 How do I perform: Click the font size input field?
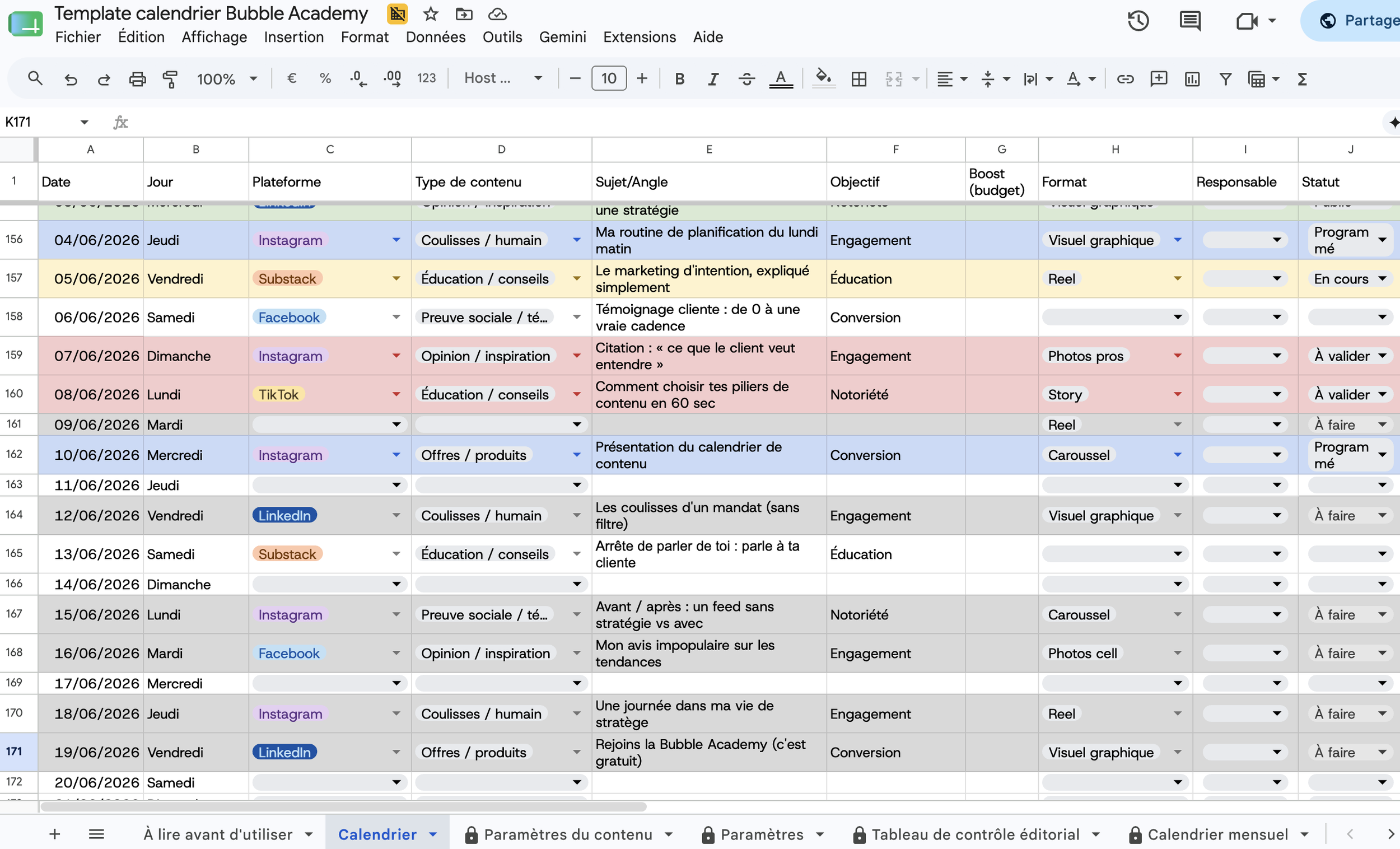pos(609,78)
